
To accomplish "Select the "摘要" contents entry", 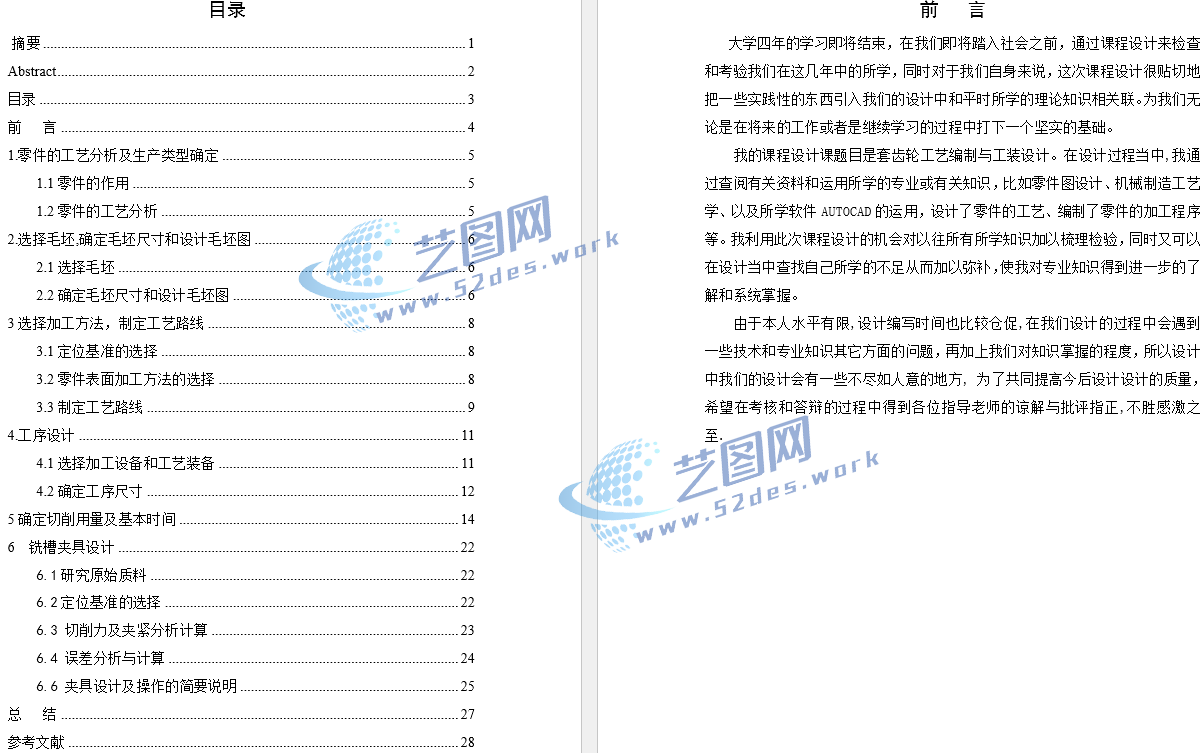I will tap(241, 44).
